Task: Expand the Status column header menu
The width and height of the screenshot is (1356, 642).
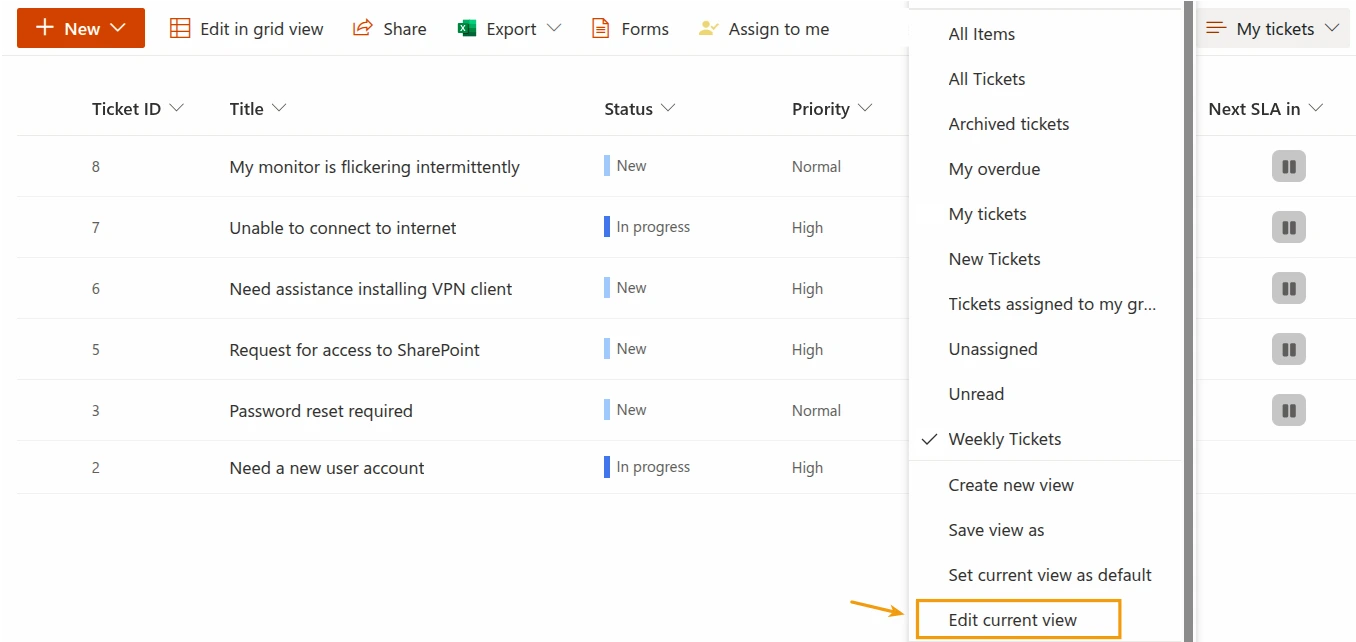Action: (668, 108)
